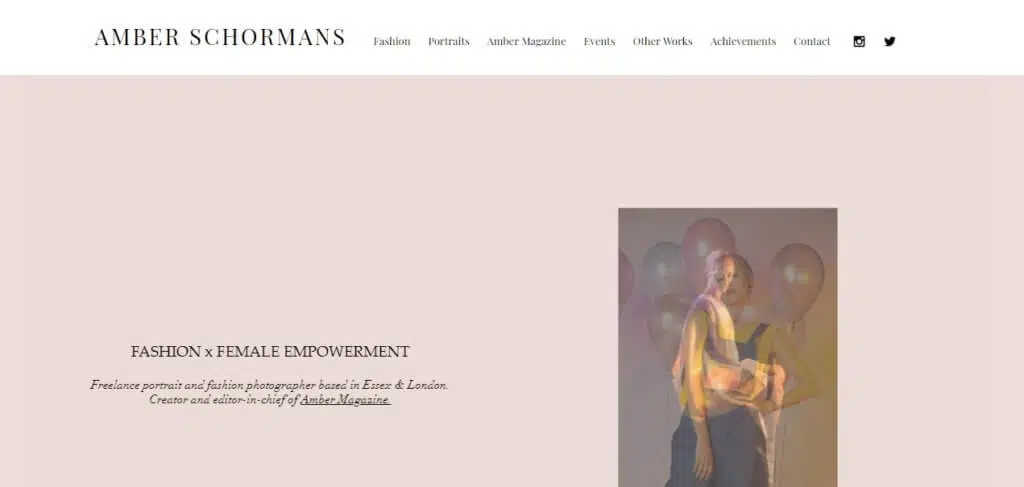Click the FASHION x FEMALE EMPOWERMENT heading

tap(270, 352)
